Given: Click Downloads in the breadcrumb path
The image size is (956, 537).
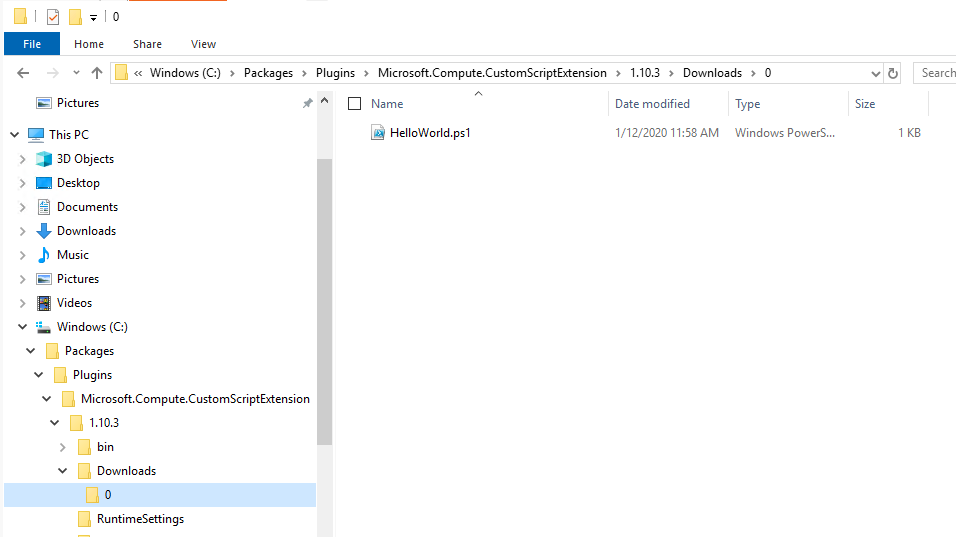Looking at the screenshot, I should pyautogui.click(x=712, y=73).
